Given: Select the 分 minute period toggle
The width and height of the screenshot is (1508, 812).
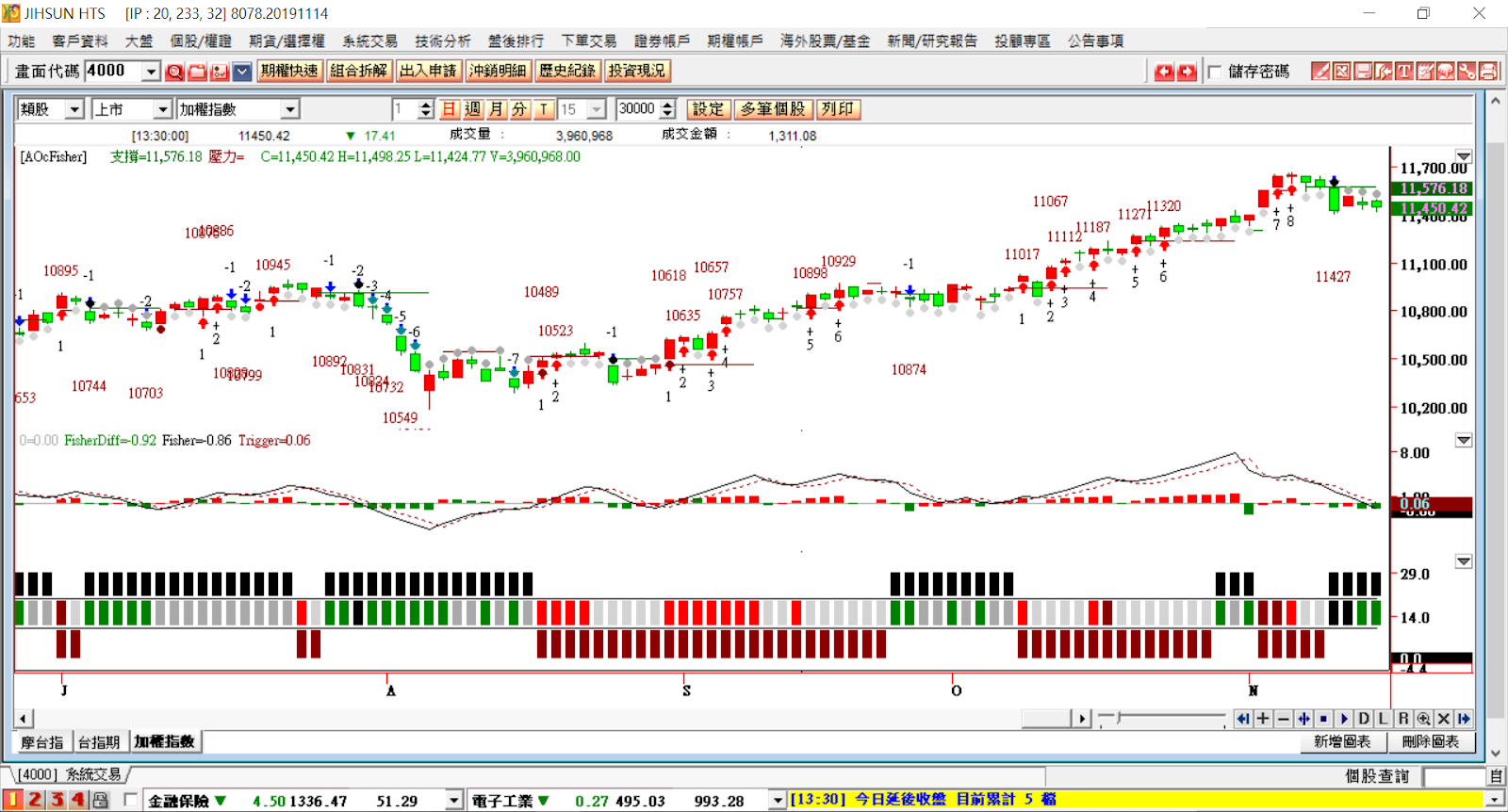Looking at the screenshot, I should (519, 109).
